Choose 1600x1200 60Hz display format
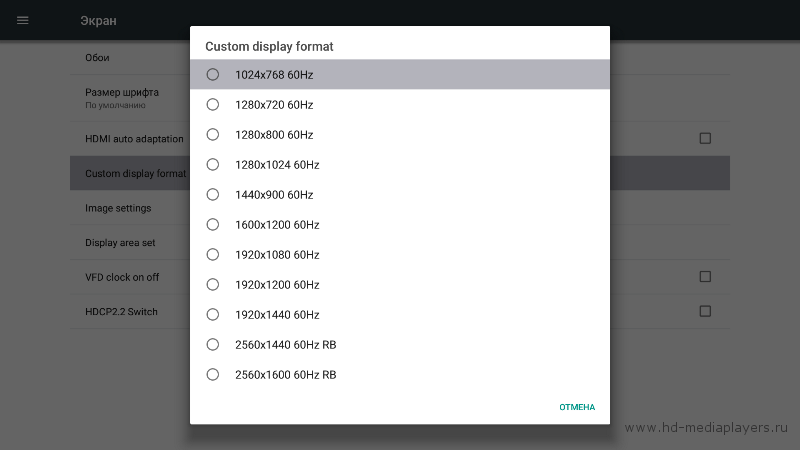Viewport: 800px width, 450px height. point(399,224)
